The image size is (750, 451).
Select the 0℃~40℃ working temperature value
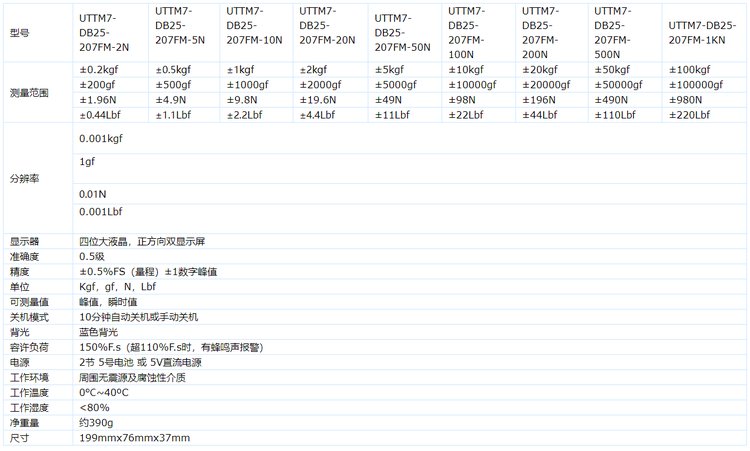(103, 393)
